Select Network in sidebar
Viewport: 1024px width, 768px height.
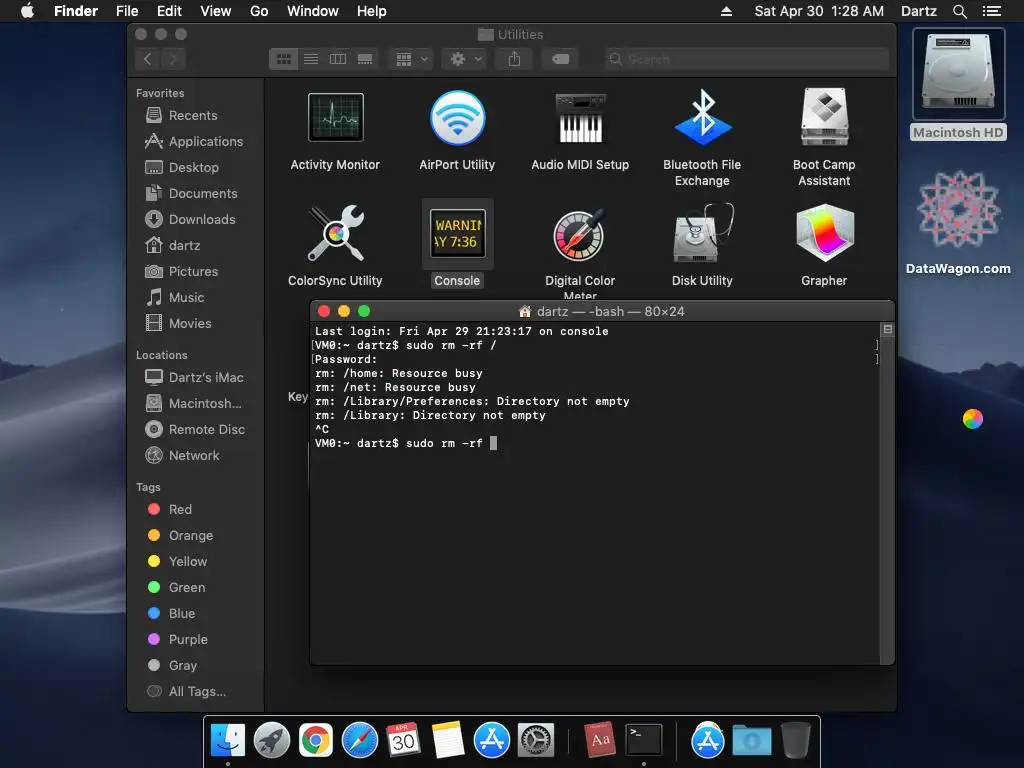(195, 456)
